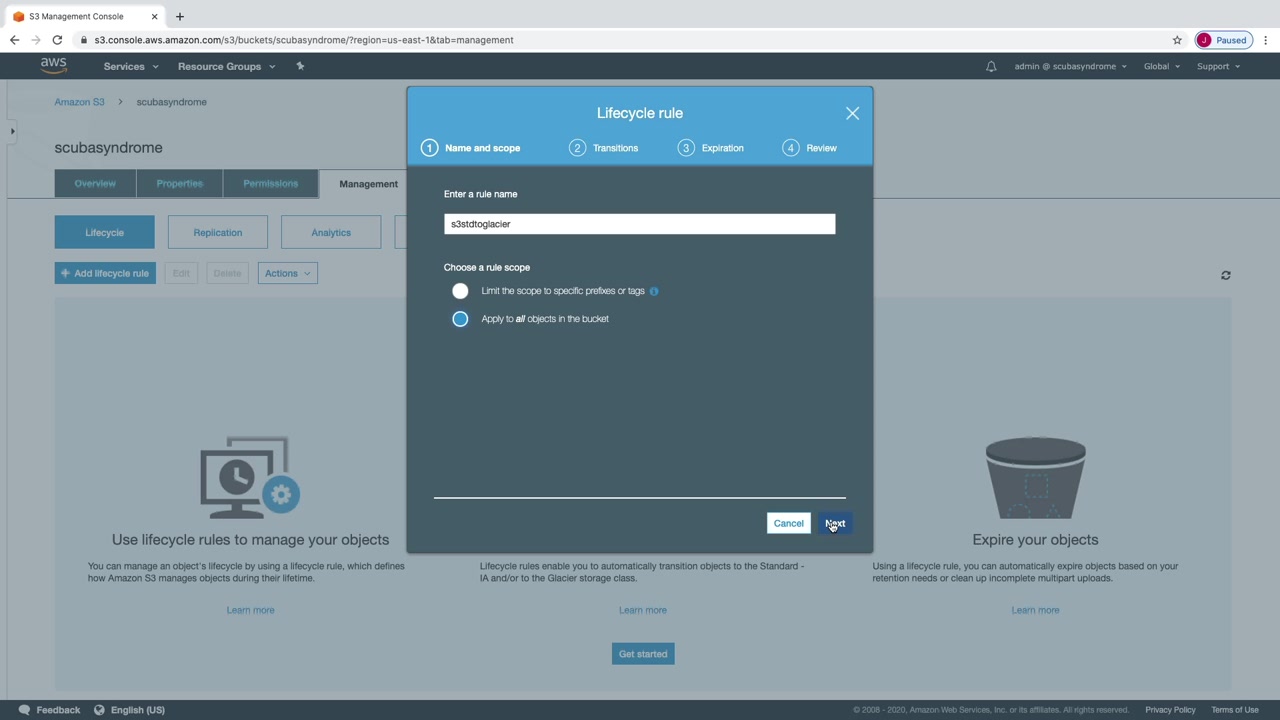Close the S3 Management Console tab
This screenshot has height=720, width=1280.
tap(154, 16)
